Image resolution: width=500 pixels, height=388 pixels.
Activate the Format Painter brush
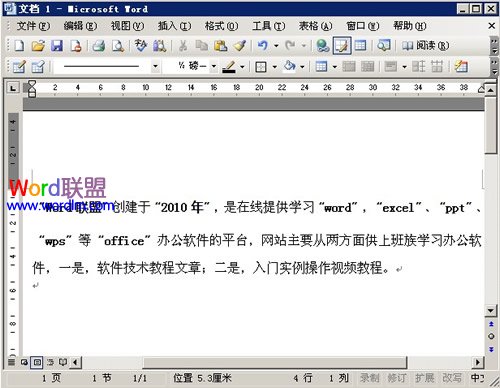click(239, 46)
